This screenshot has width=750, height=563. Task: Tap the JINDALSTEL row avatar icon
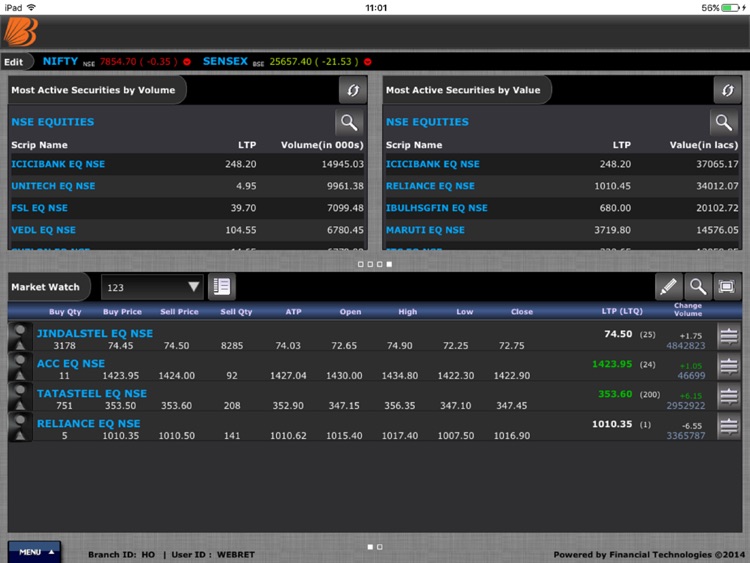pos(20,337)
